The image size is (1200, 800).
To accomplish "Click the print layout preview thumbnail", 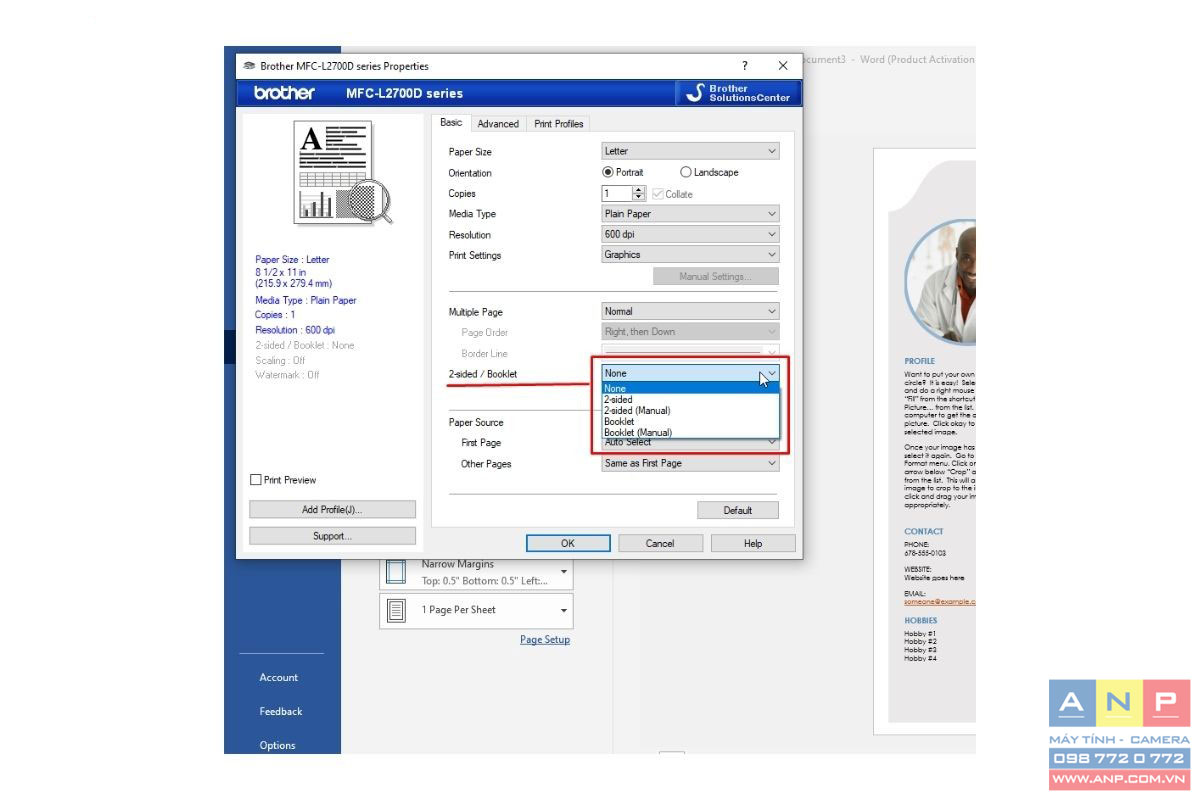I will click(343, 173).
